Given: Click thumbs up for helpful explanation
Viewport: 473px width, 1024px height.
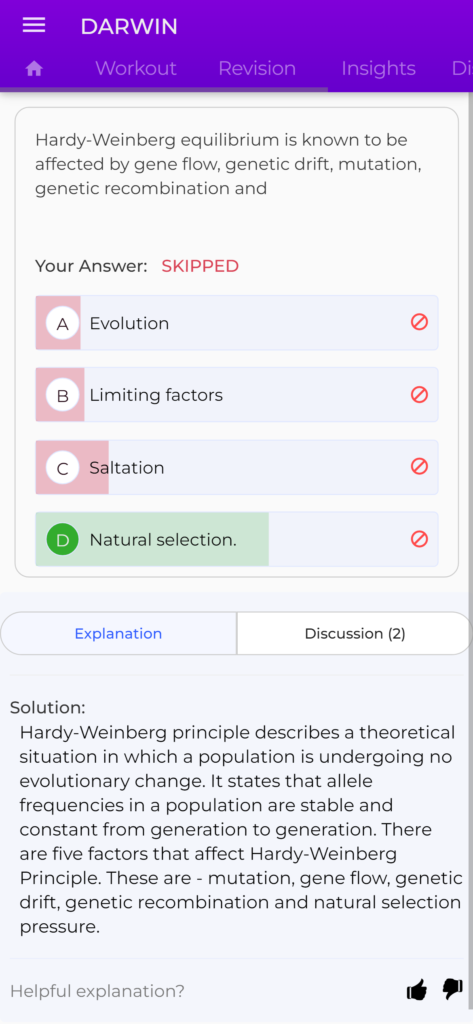Looking at the screenshot, I should [x=417, y=990].
